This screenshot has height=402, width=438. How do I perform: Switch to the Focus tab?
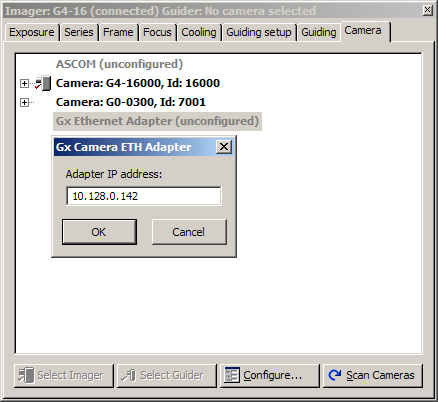(x=157, y=32)
